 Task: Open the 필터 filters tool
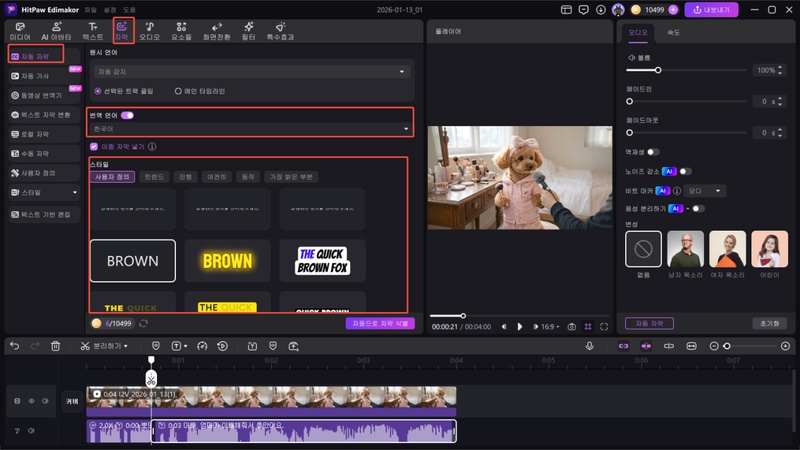click(x=248, y=31)
